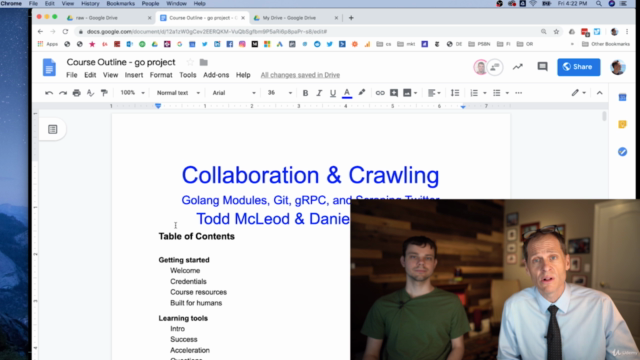Expand the insert image dropdown arrow

point(416,93)
